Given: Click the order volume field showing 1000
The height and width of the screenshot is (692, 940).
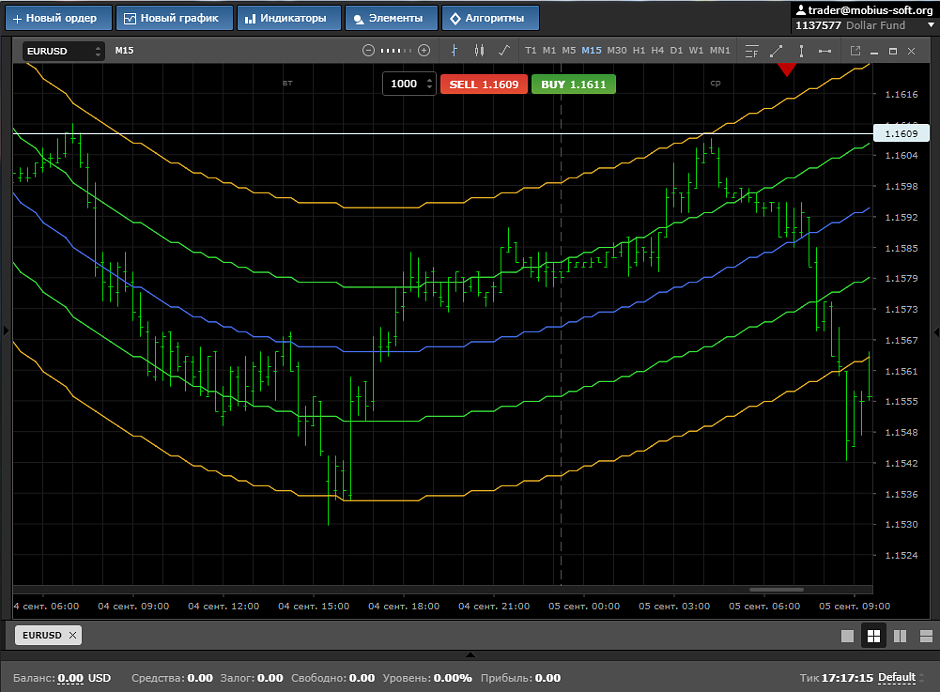Looking at the screenshot, I should 403,84.
